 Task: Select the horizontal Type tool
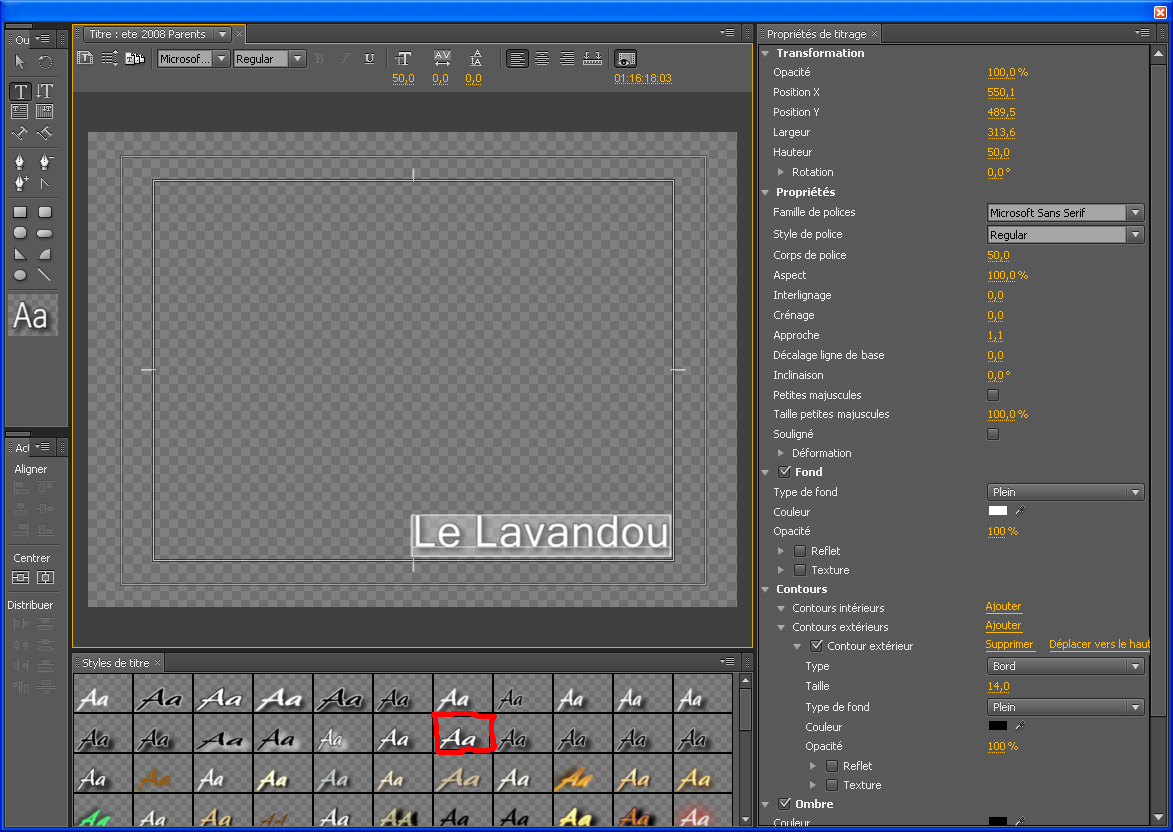coord(20,91)
